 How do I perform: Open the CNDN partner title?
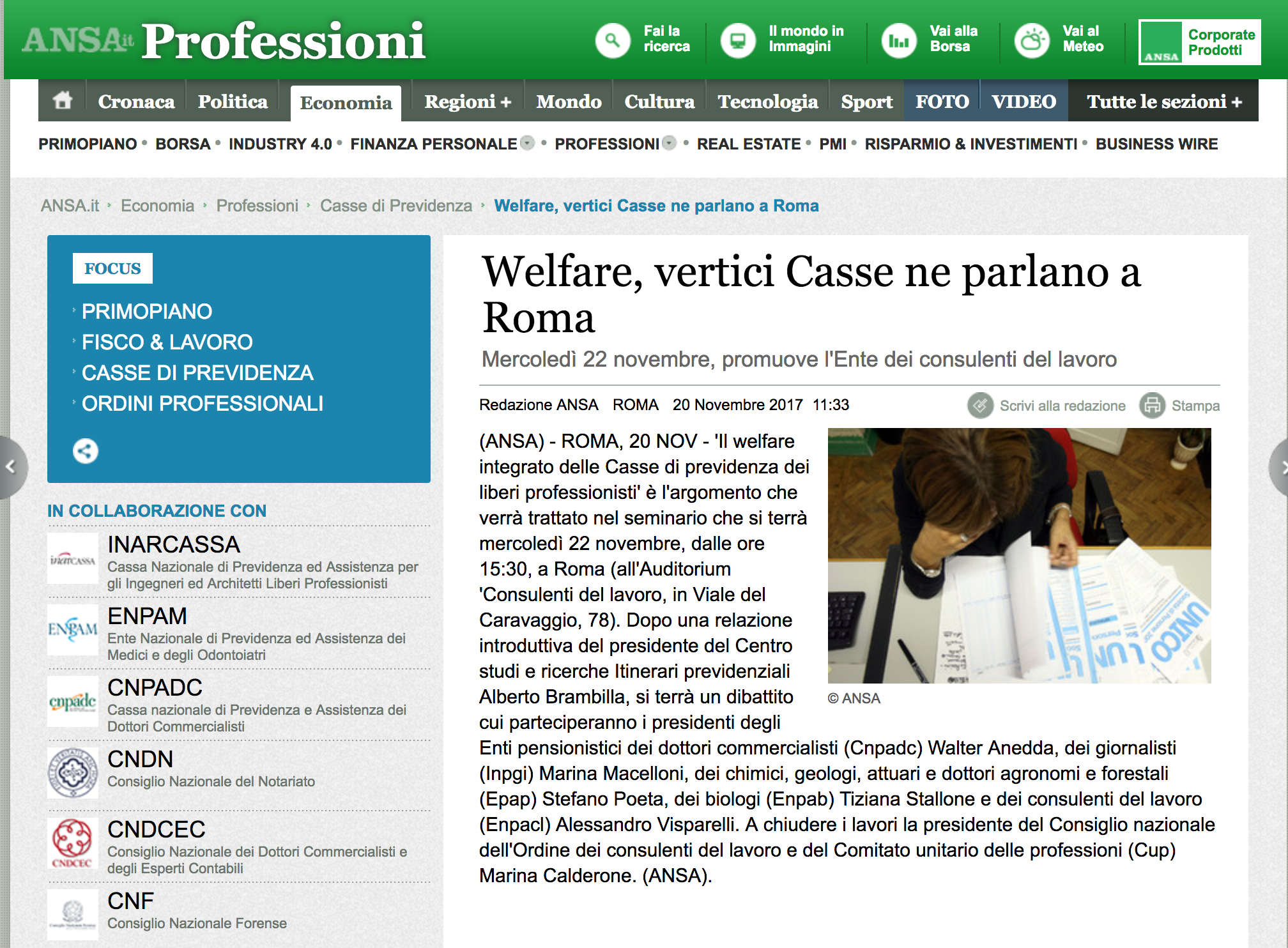coord(141,759)
